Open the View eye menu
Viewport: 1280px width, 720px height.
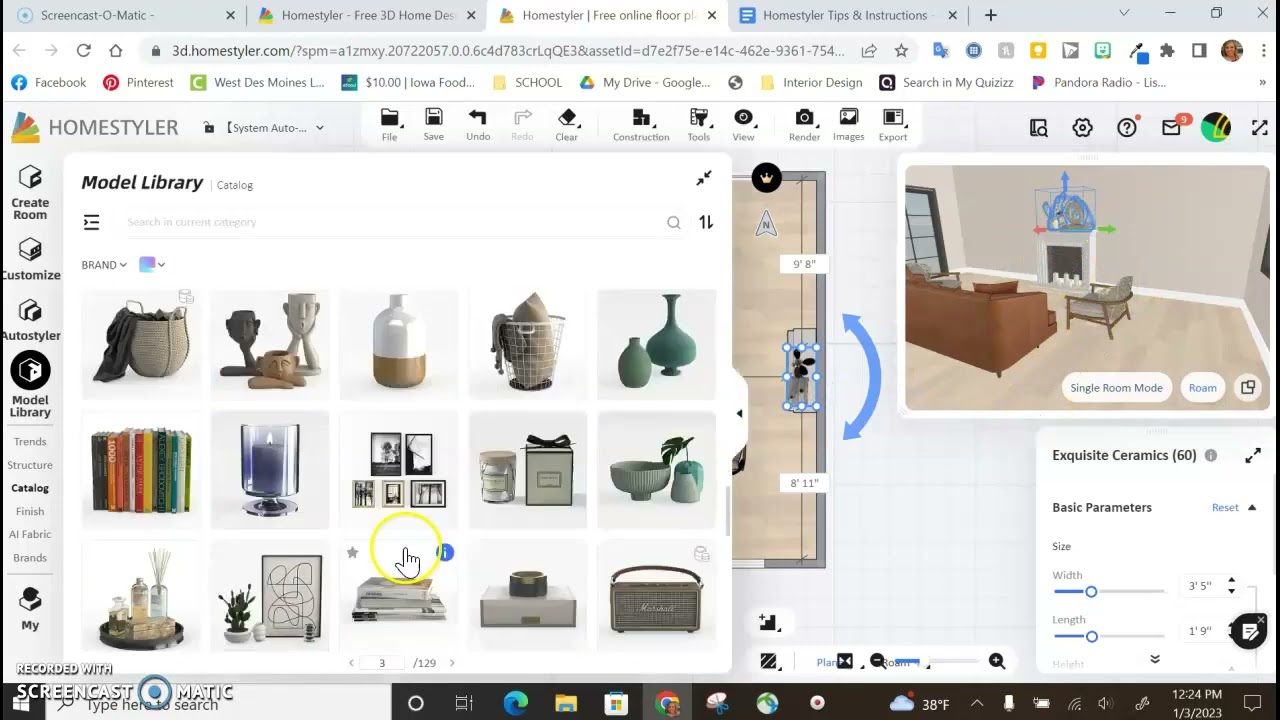(743, 124)
